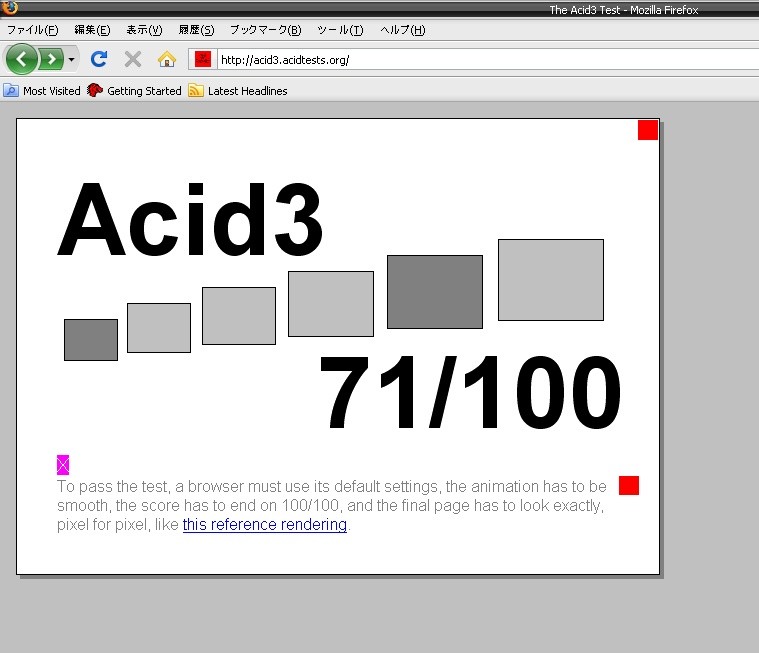Click the red square in top-right of page
The height and width of the screenshot is (653, 759).
648,130
